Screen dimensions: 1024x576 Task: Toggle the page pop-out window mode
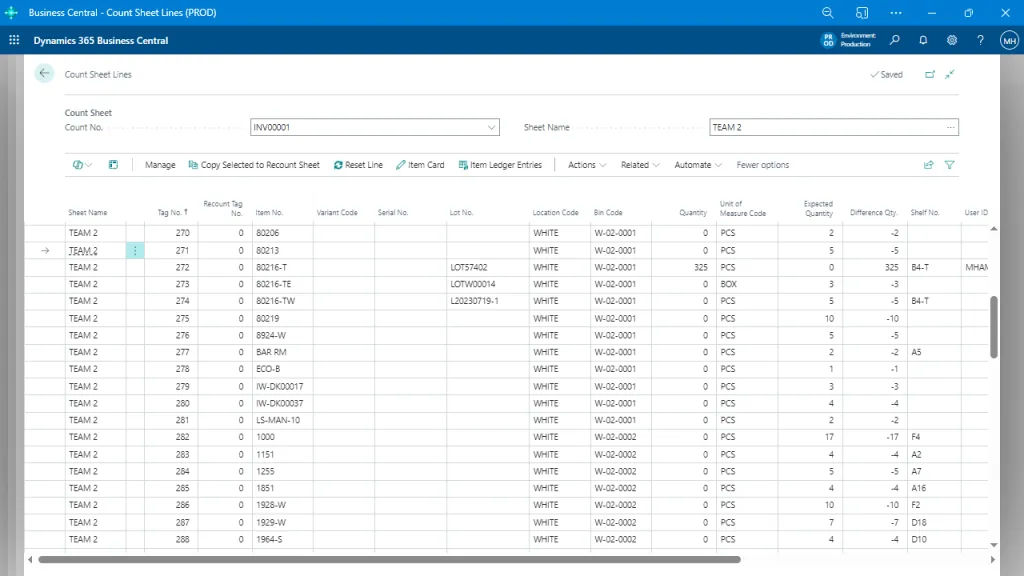(x=930, y=73)
